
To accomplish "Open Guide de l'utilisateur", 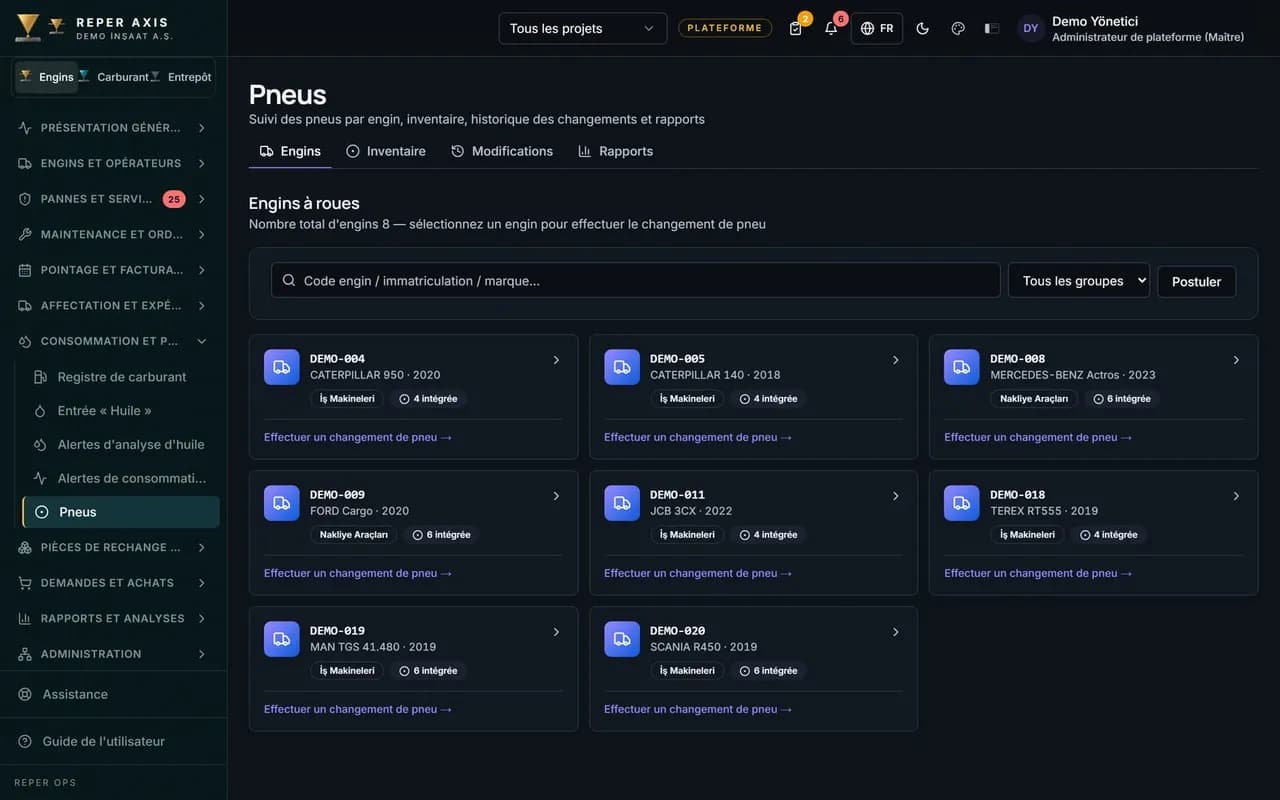I will point(113,741).
